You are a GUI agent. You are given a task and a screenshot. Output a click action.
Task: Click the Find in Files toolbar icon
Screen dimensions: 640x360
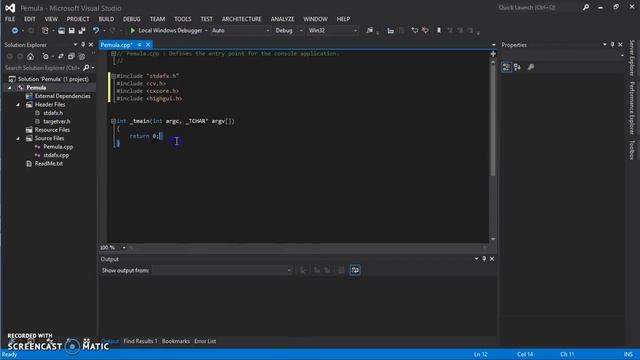pos(369,31)
